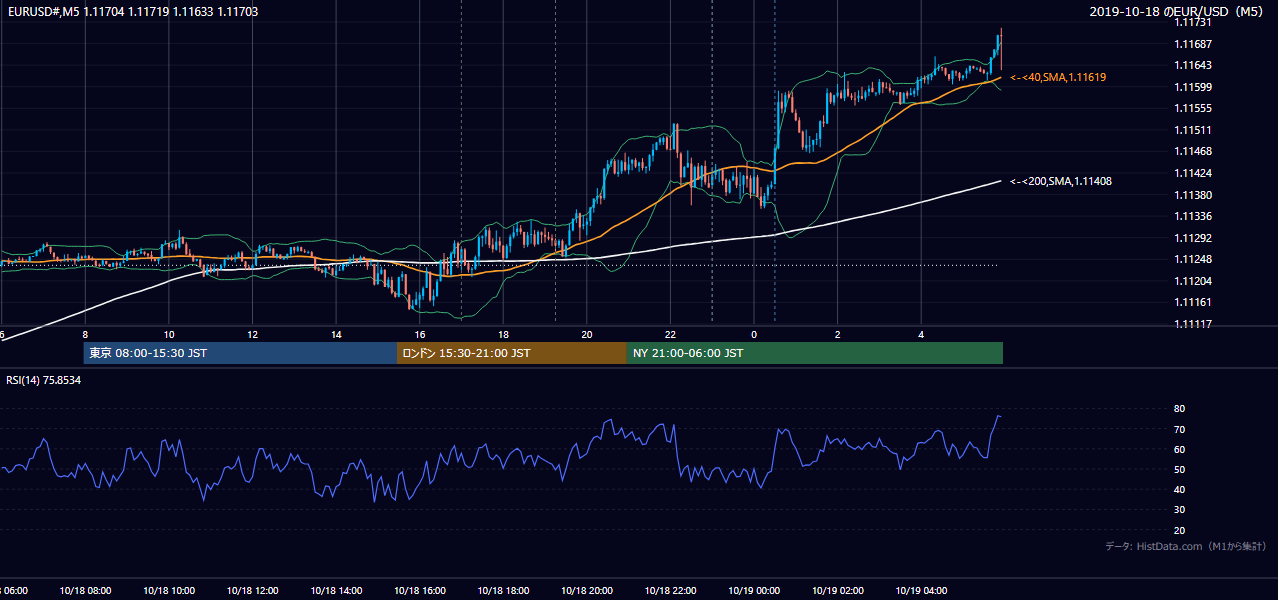Click price axis value 1.11424
The height and width of the screenshot is (600, 1278).
[1192, 173]
